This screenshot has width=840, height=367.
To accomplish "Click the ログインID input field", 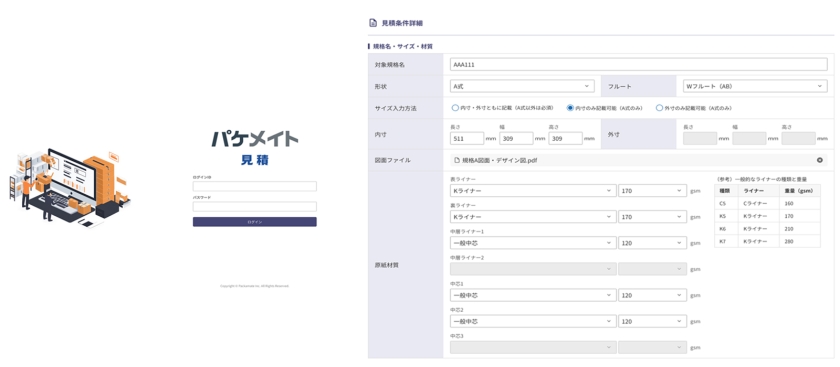I will pos(254,186).
